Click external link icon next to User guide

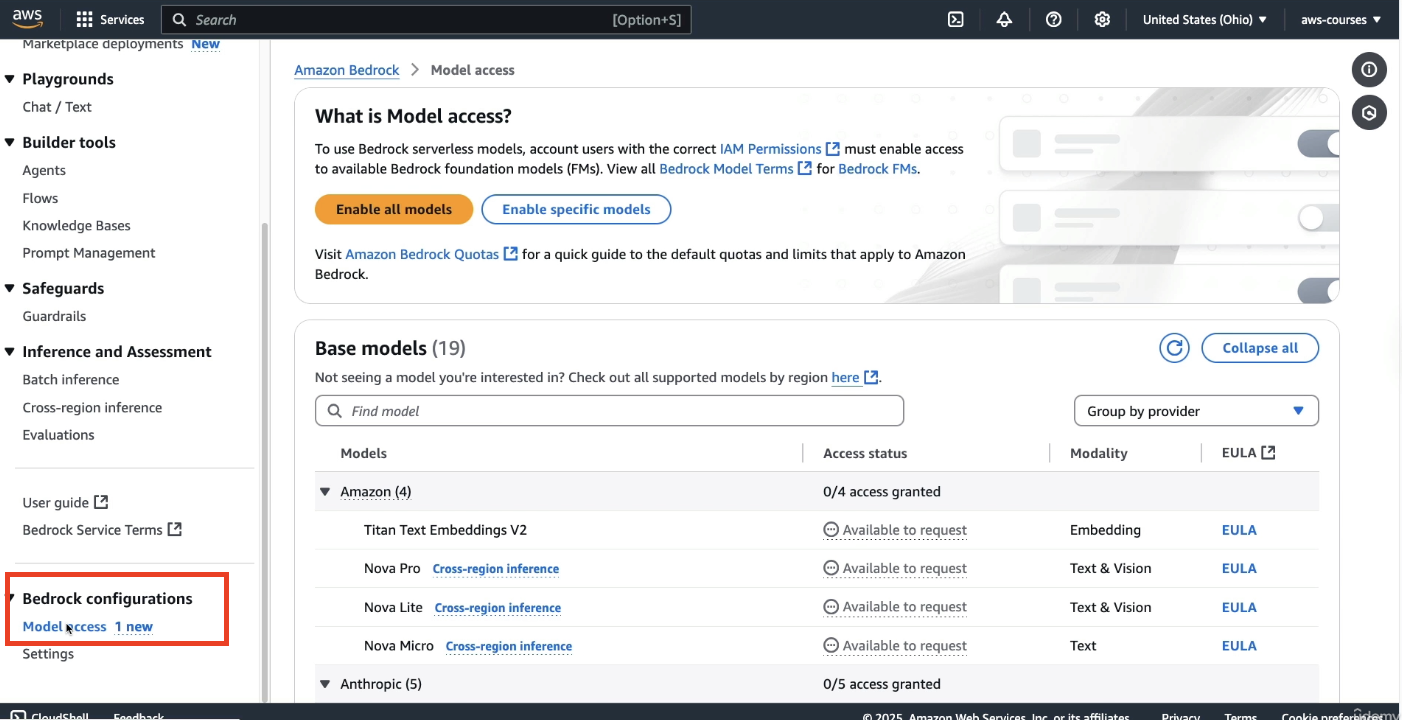(101, 502)
